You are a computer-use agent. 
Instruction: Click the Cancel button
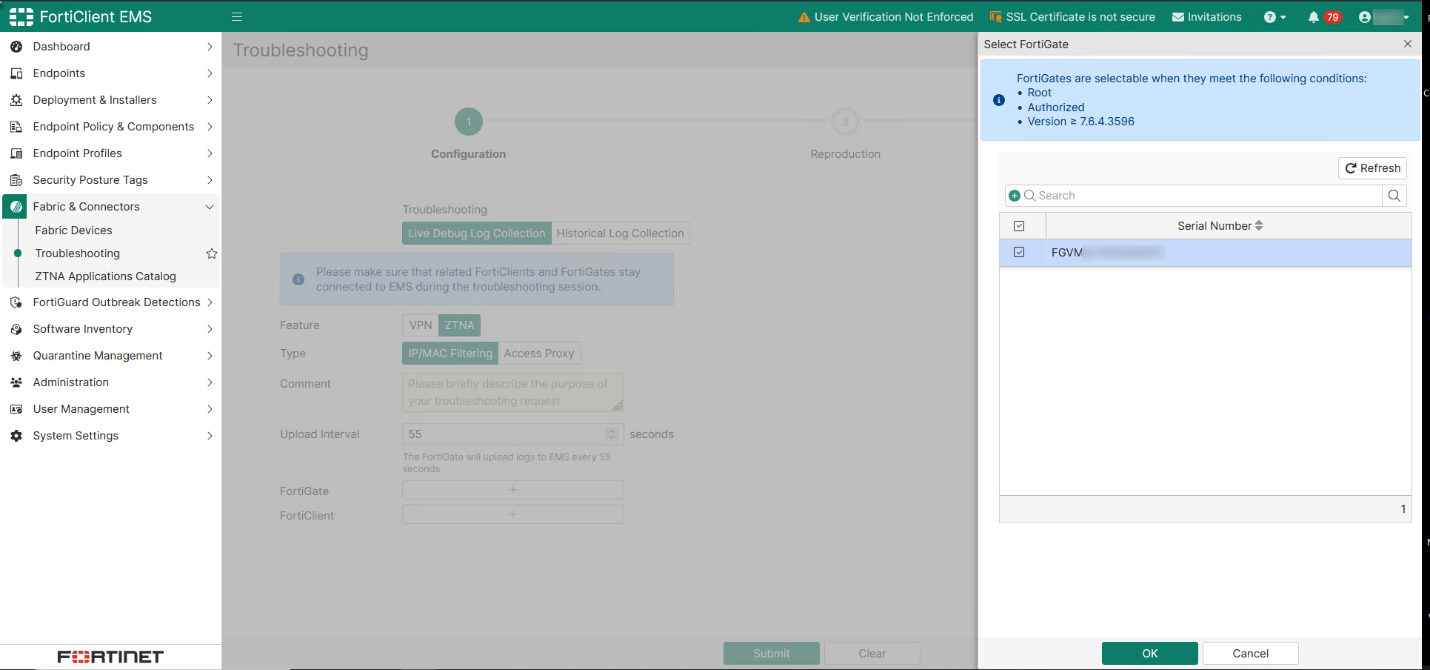pyautogui.click(x=1250, y=653)
